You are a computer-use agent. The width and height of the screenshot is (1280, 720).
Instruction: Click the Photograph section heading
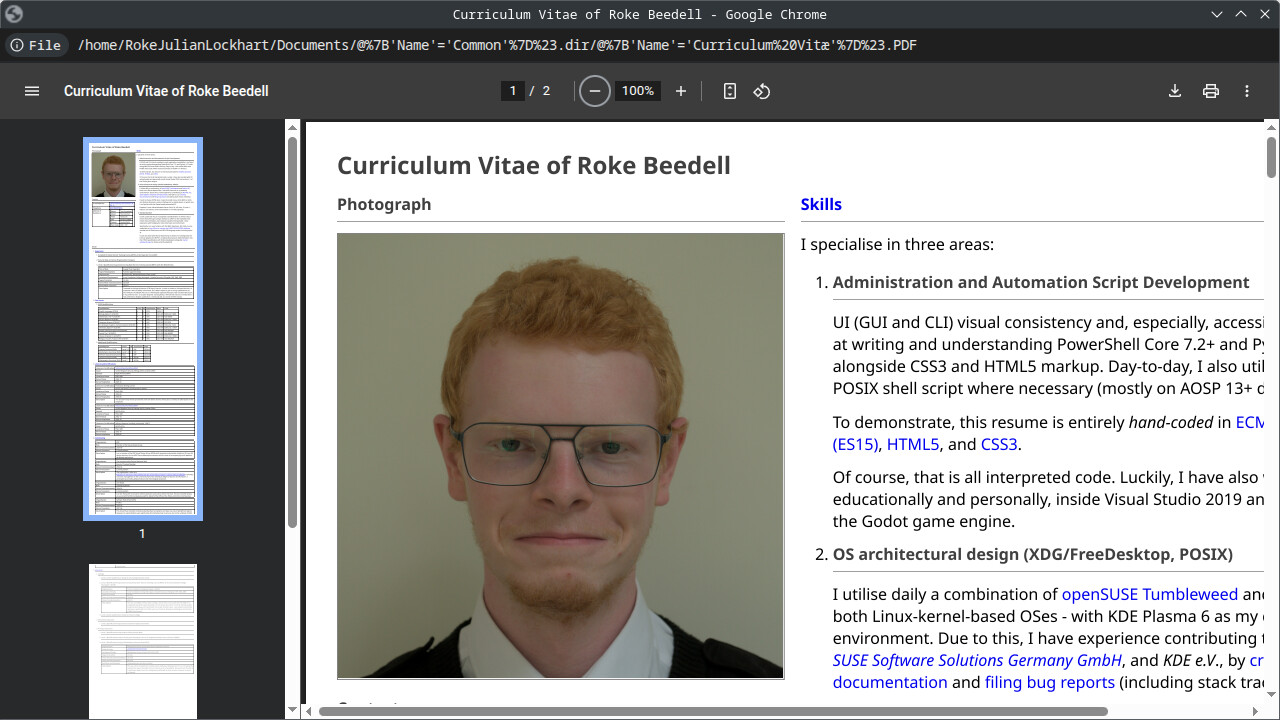tap(384, 204)
